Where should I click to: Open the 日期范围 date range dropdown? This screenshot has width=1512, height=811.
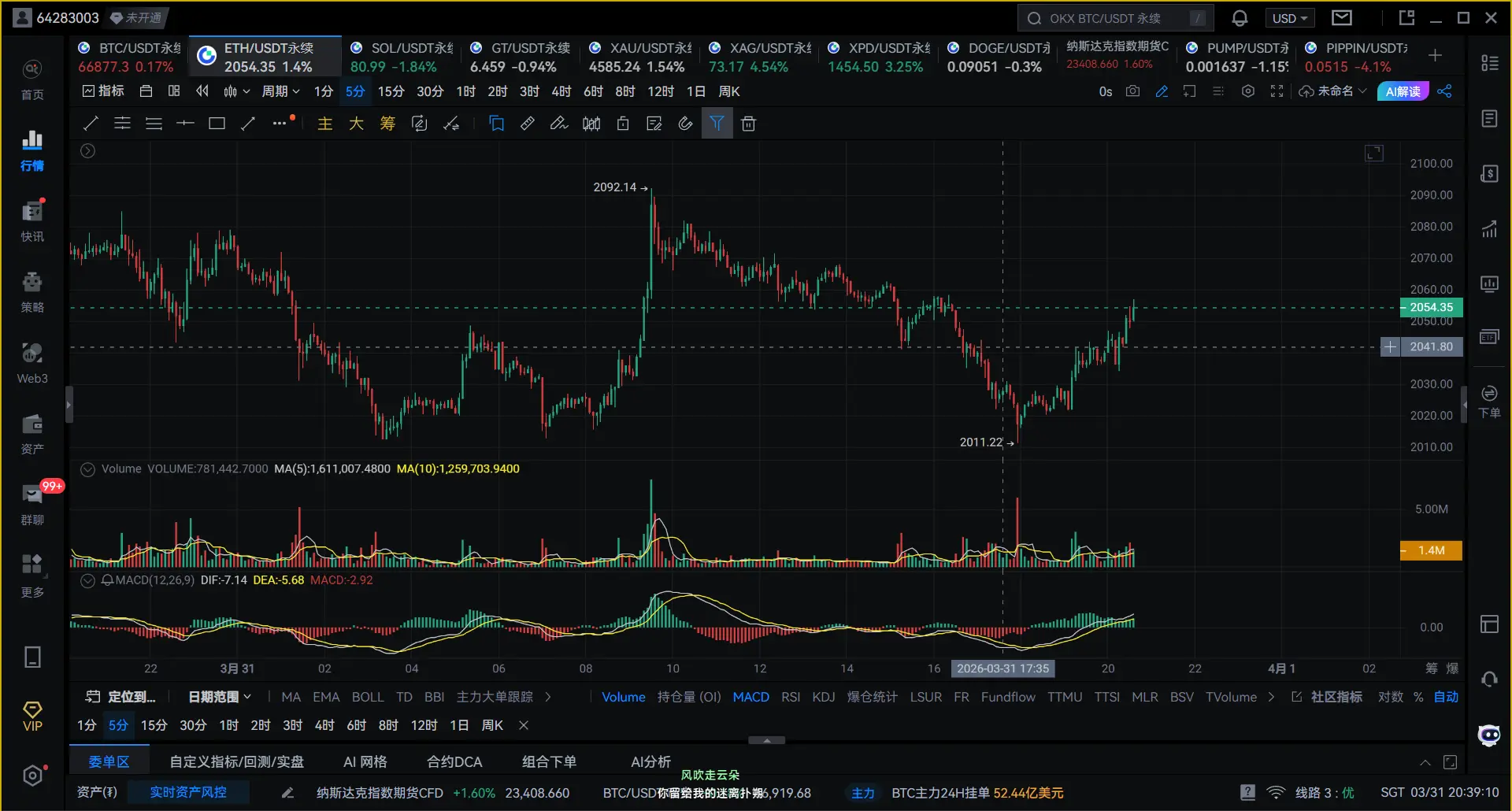coord(220,697)
